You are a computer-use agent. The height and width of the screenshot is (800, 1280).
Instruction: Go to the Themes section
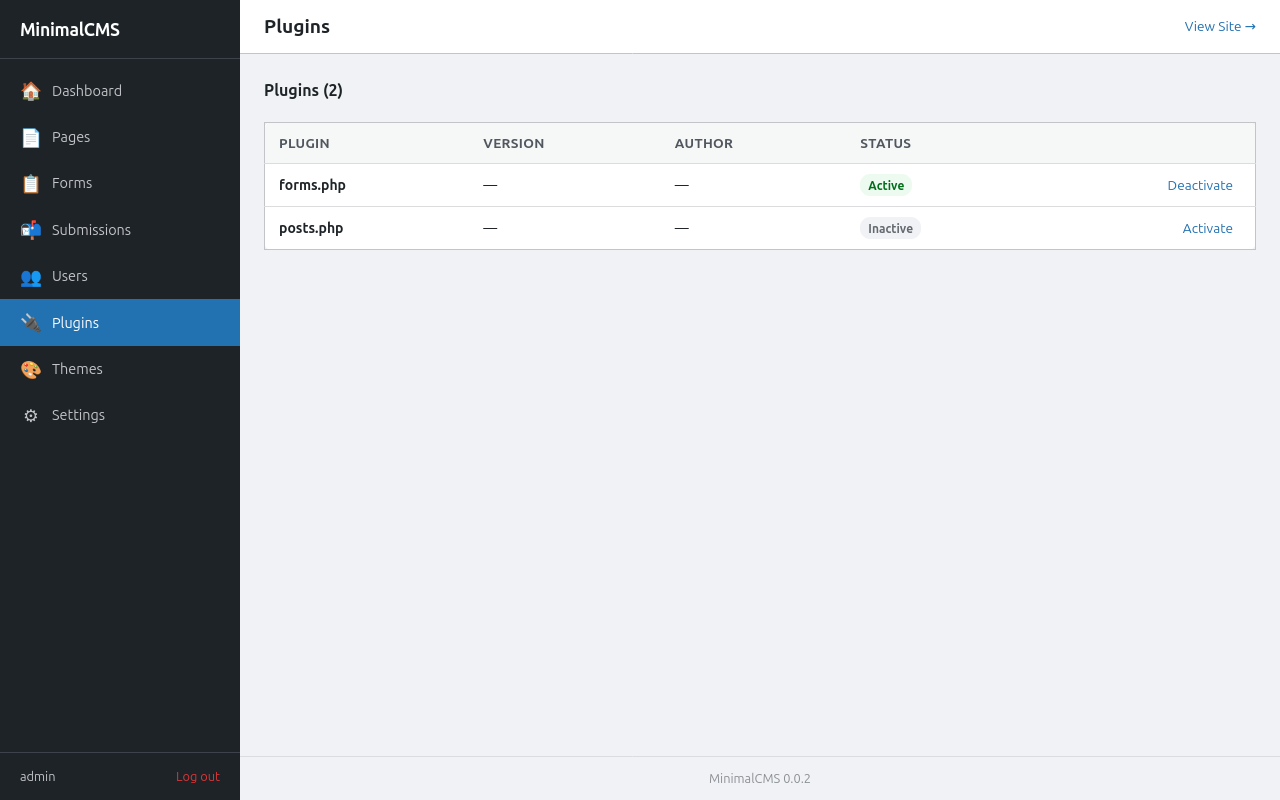[x=77, y=369]
